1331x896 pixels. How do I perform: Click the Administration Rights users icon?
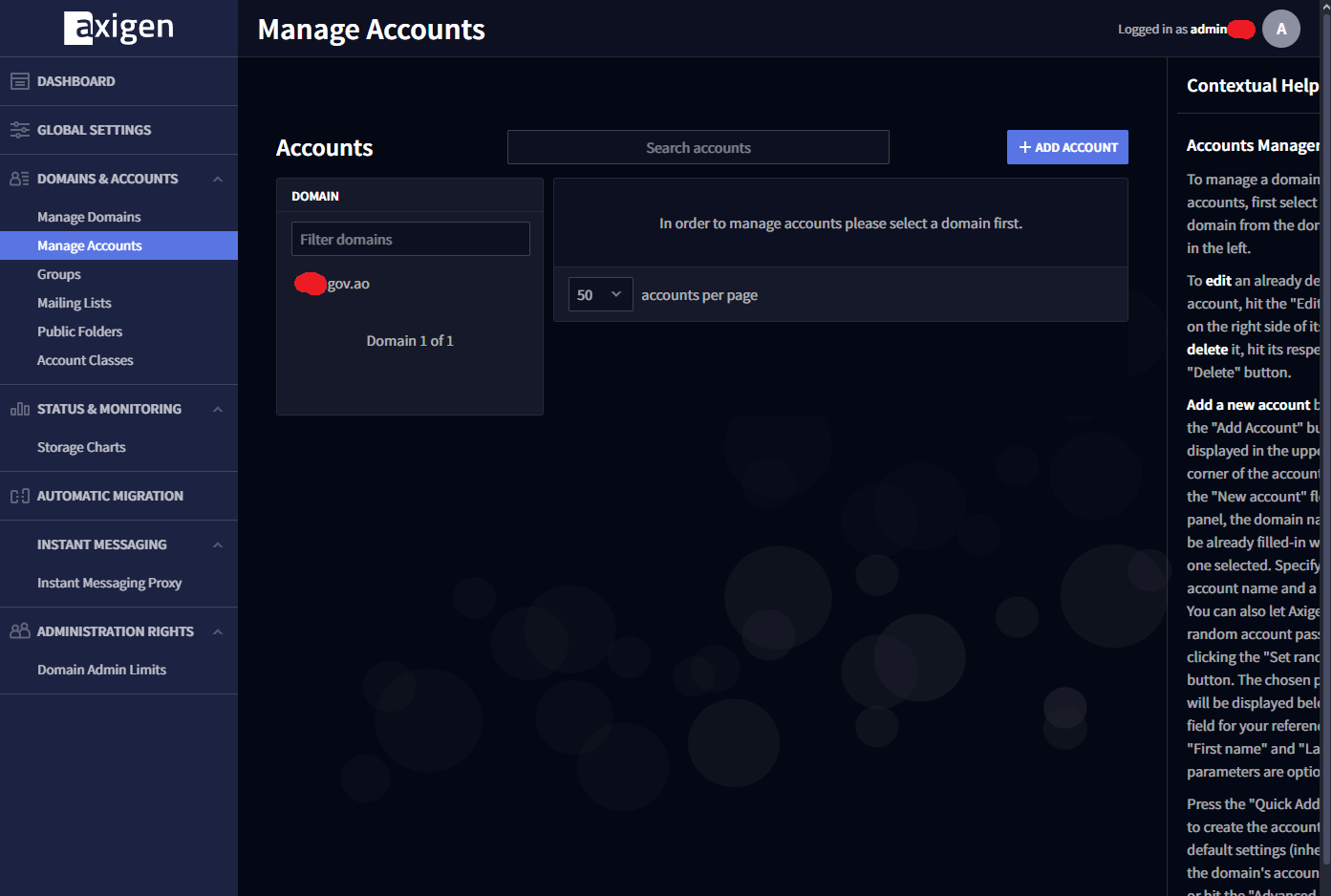19,631
